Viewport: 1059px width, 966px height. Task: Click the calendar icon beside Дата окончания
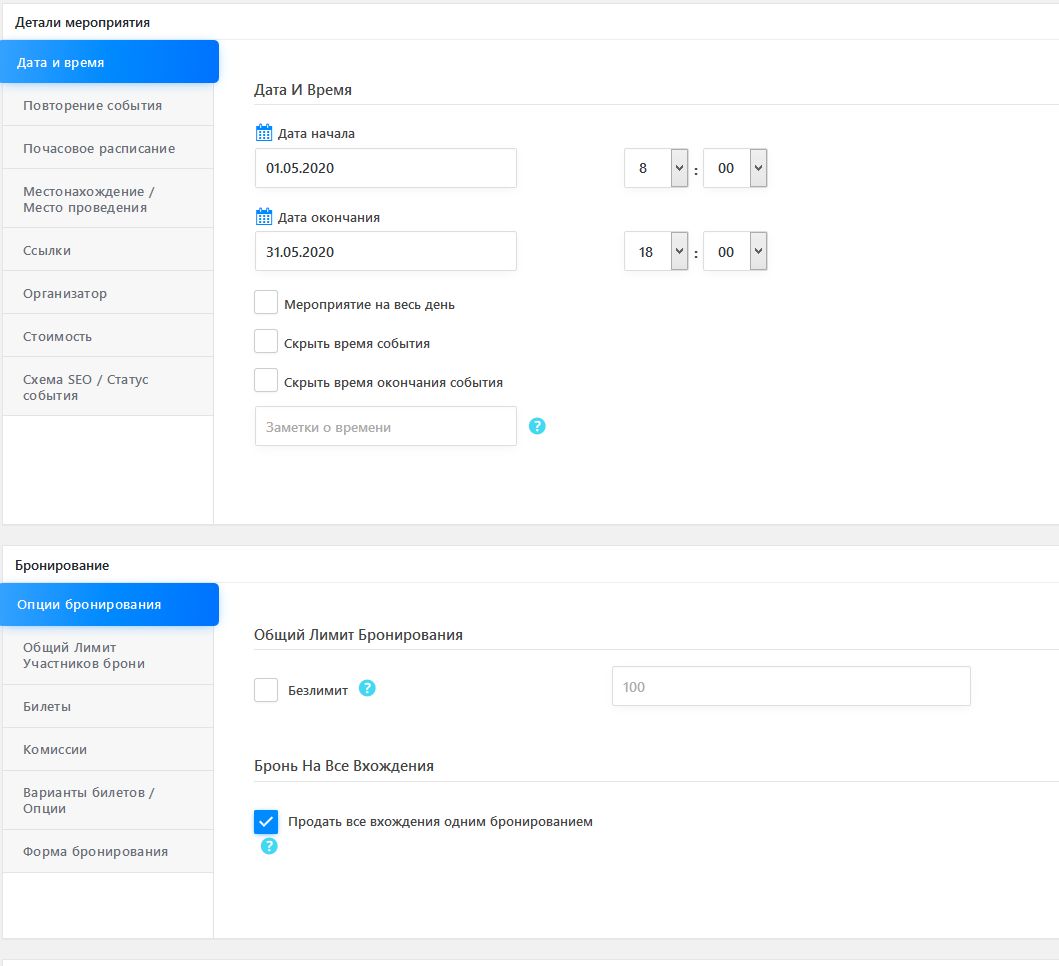click(264, 217)
